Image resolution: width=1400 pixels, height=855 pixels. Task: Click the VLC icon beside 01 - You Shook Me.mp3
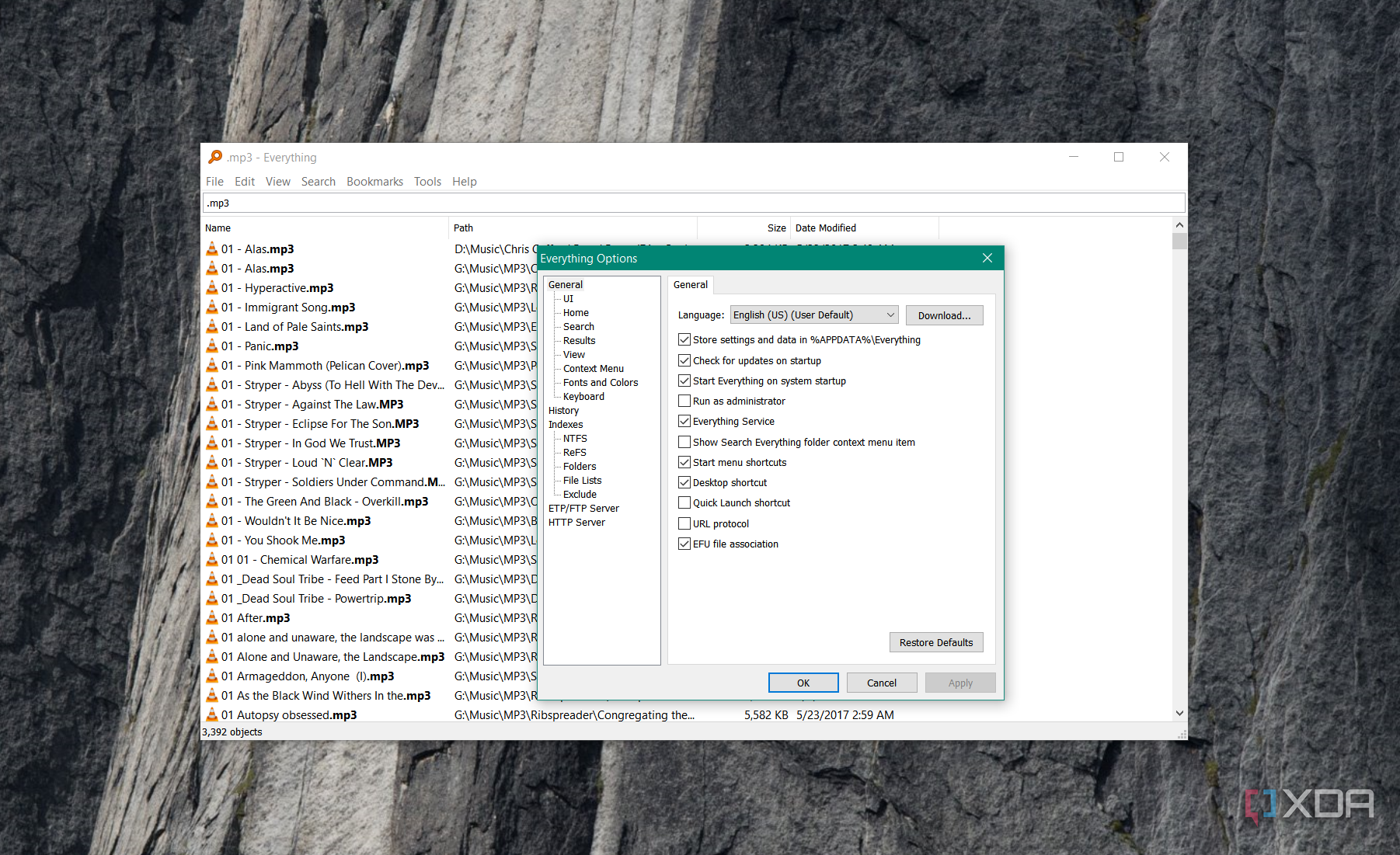click(x=212, y=540)
